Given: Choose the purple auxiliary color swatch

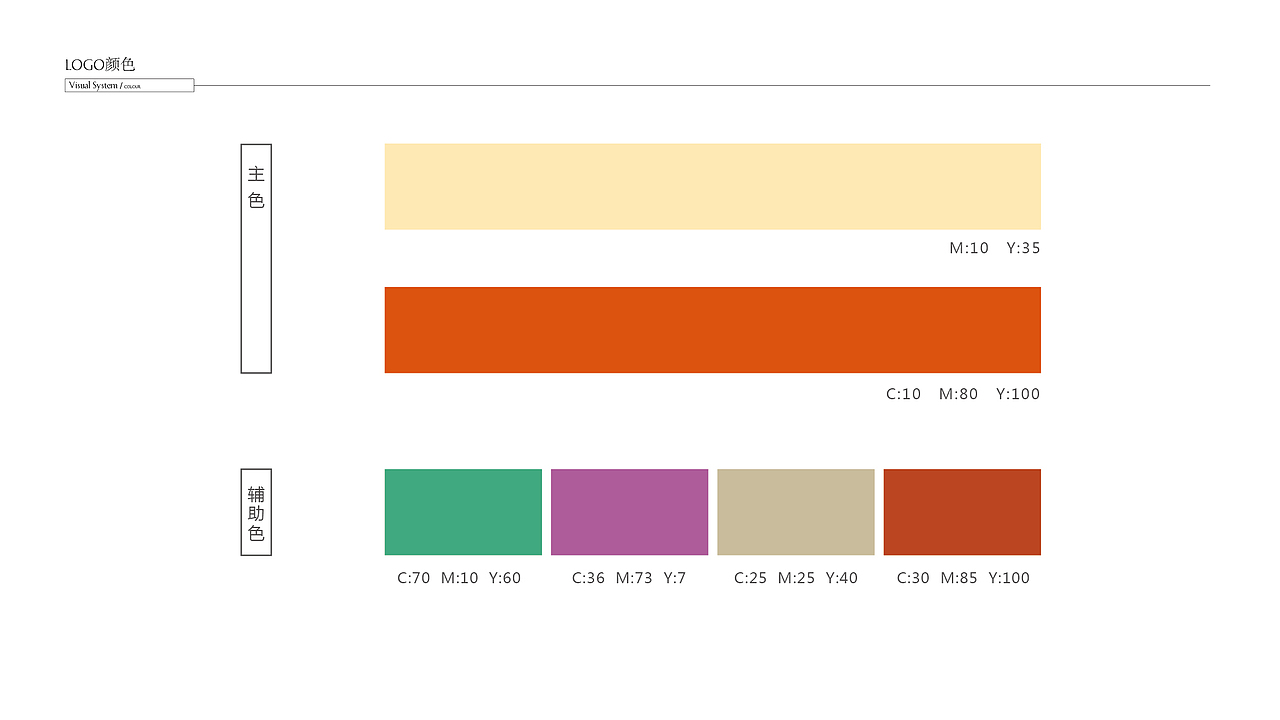Looking at the screenshot, I should click(x=629, y=512).
